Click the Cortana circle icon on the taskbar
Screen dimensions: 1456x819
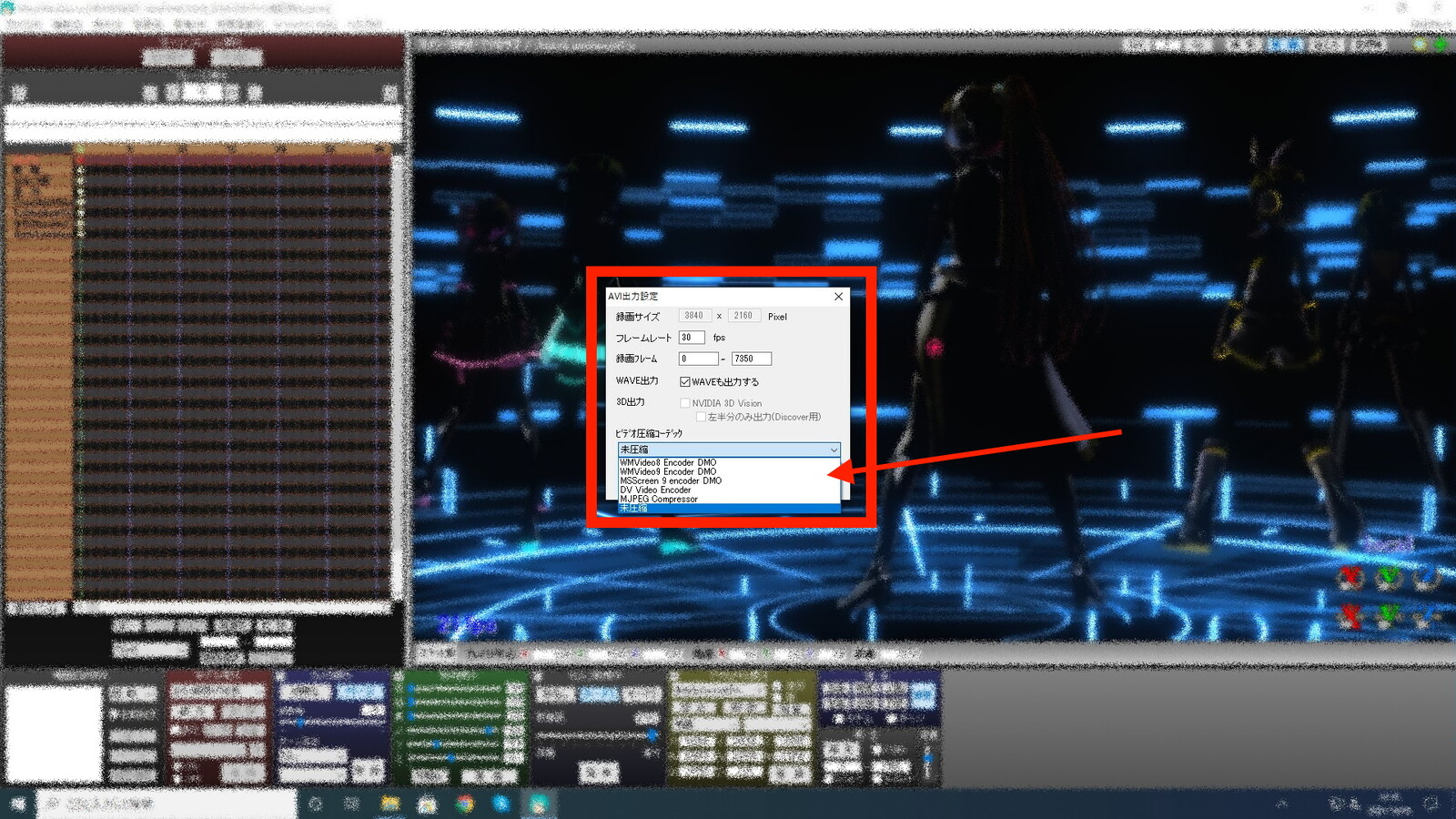coord(316,804)
